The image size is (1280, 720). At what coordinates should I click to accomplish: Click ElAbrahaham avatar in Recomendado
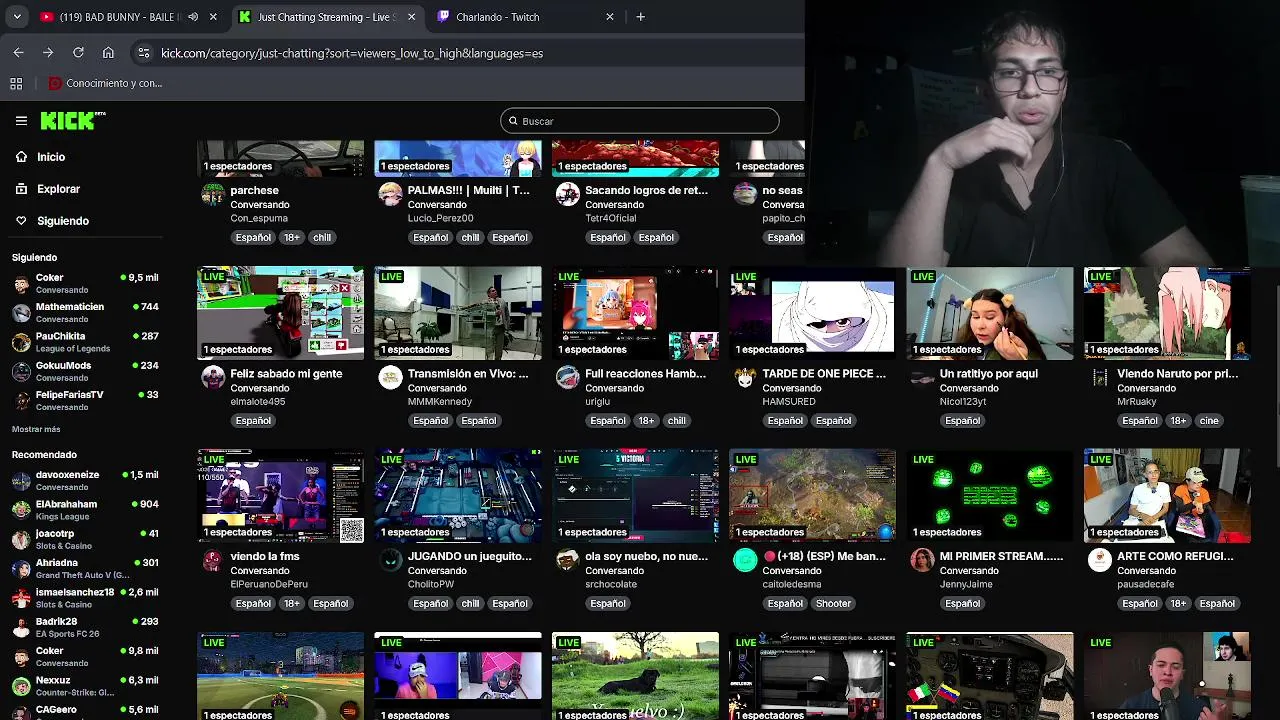[x=21, y=509]
